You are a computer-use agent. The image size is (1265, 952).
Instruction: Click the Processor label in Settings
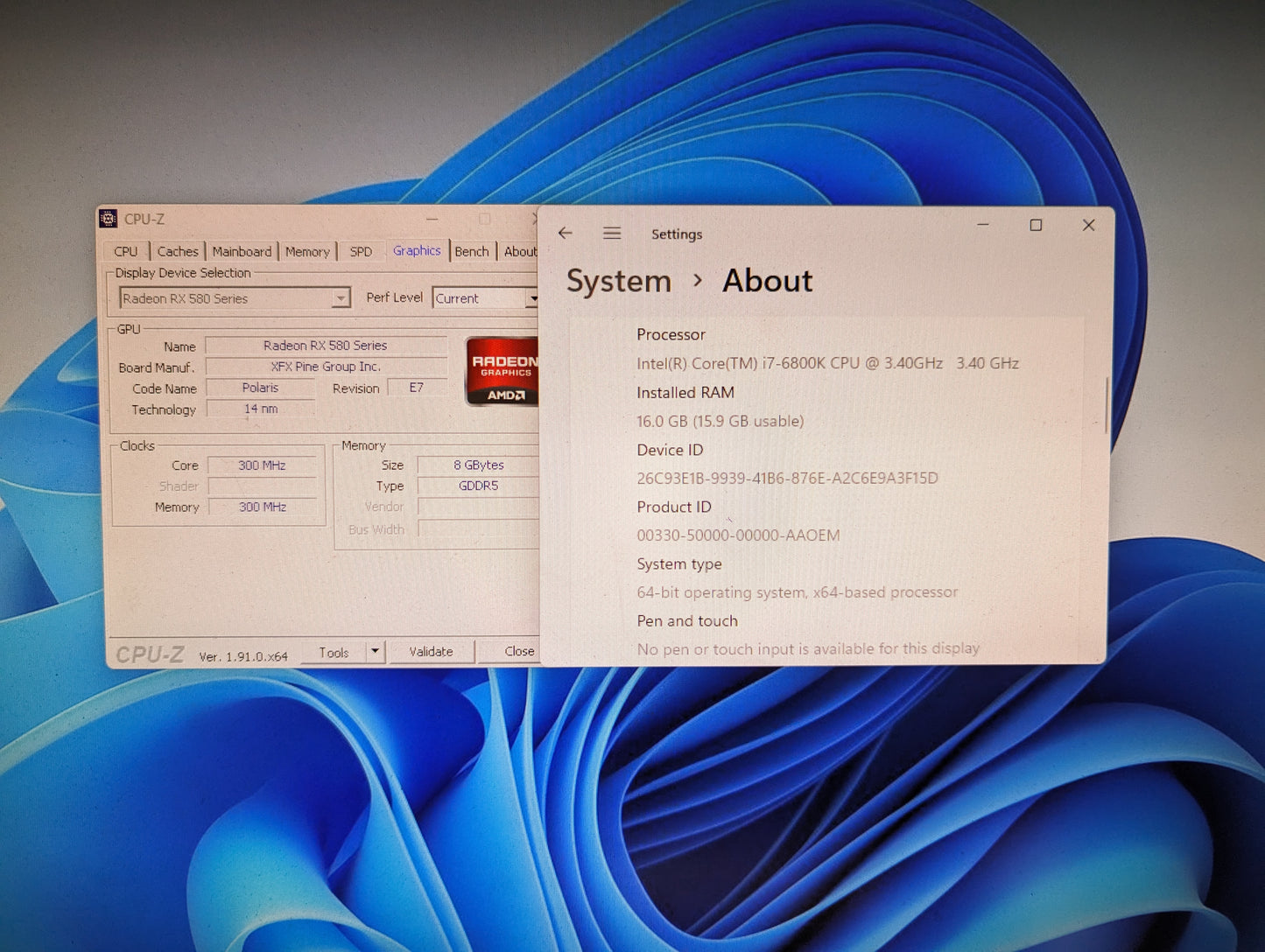click(x=671, y=334)
